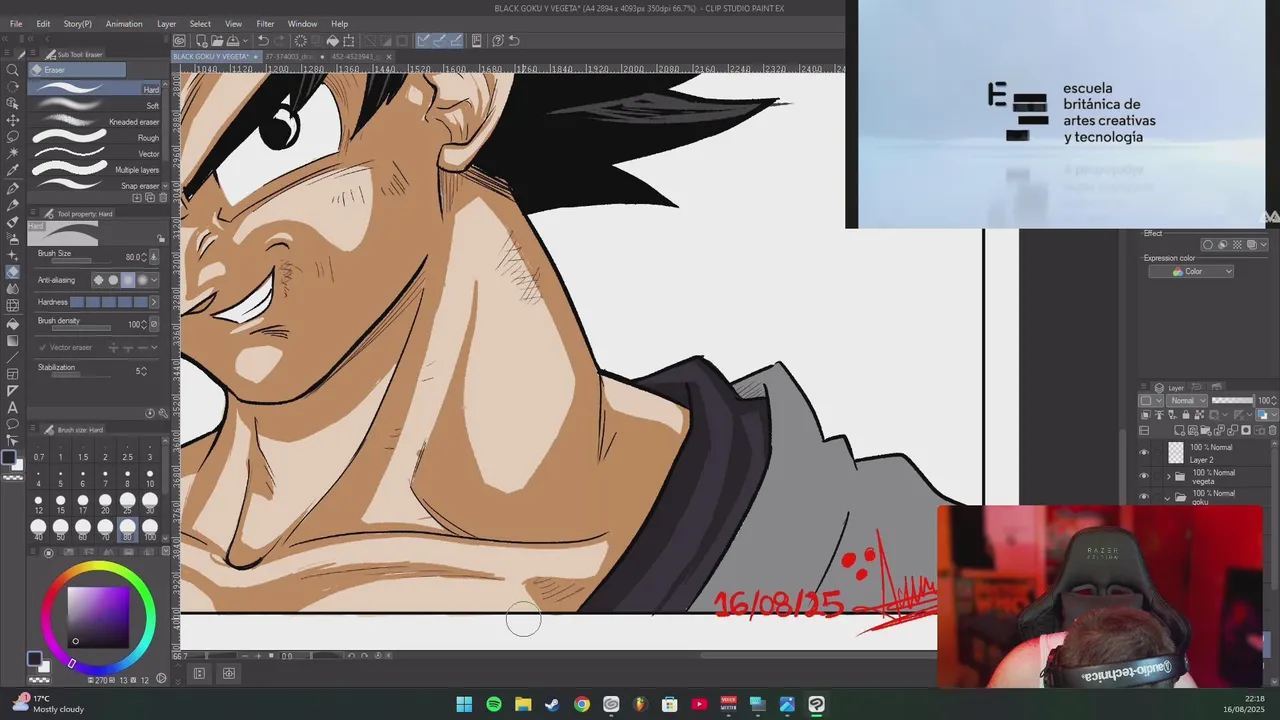Click the hue ring of color wheel

(x=98, y=568)
